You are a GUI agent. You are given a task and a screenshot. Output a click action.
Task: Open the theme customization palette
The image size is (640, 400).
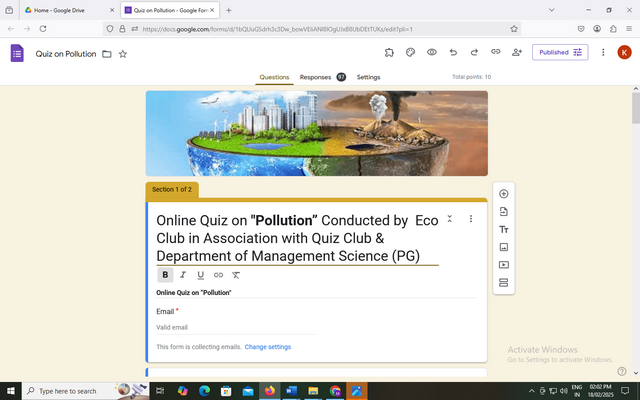click(410, 52)
